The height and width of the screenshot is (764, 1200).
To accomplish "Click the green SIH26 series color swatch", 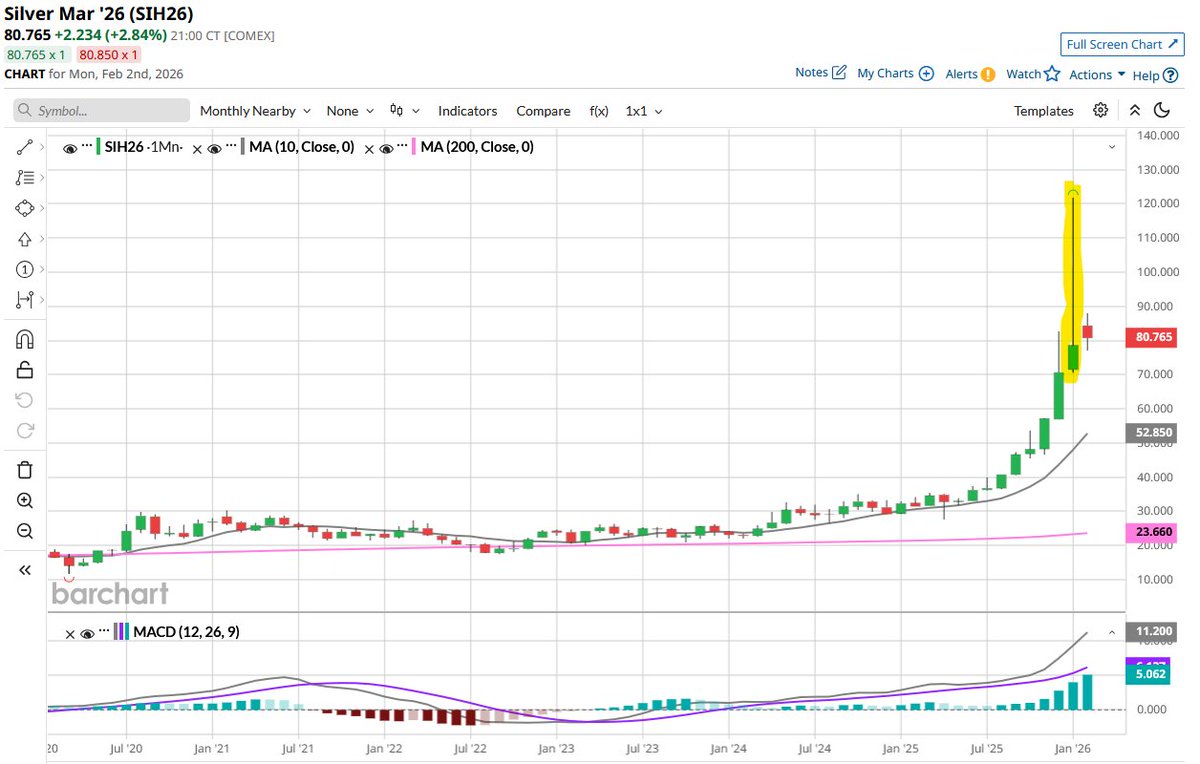I will coord(98,147).
